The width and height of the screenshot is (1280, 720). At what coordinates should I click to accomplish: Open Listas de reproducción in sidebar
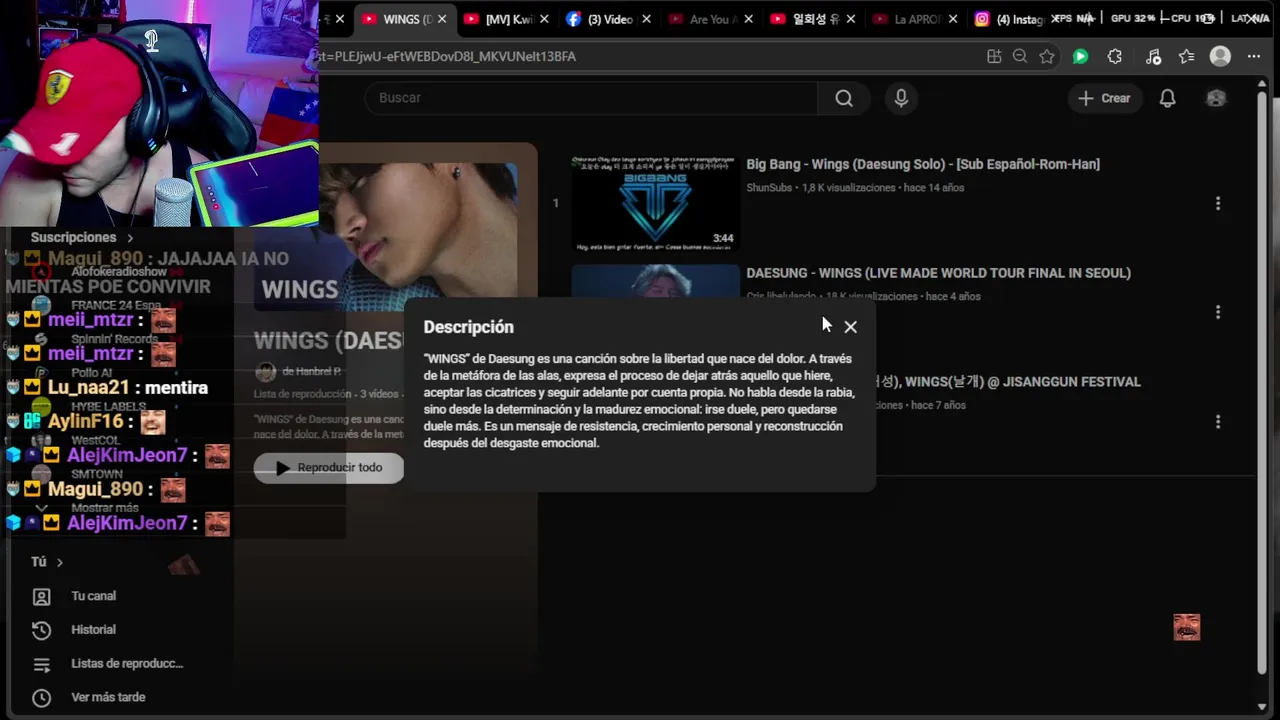pos(127,664)
